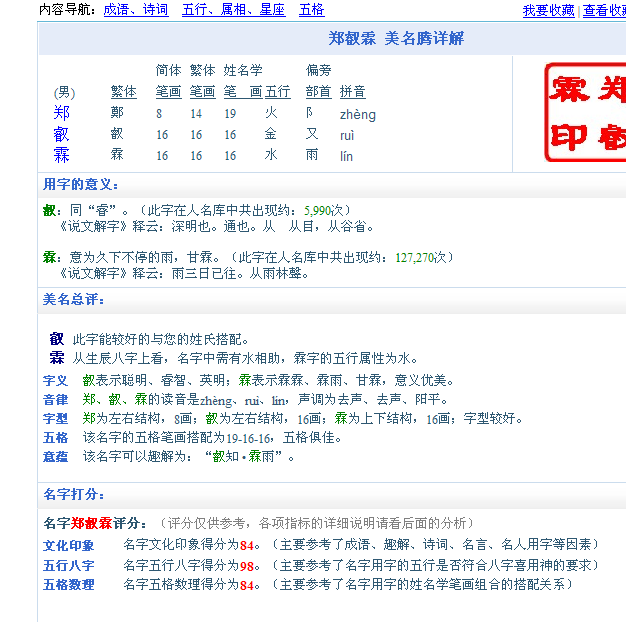Click the 部首 column header link
Viewport: 626px width, 622px height.
pyautogui.click(x=319, y=92)
